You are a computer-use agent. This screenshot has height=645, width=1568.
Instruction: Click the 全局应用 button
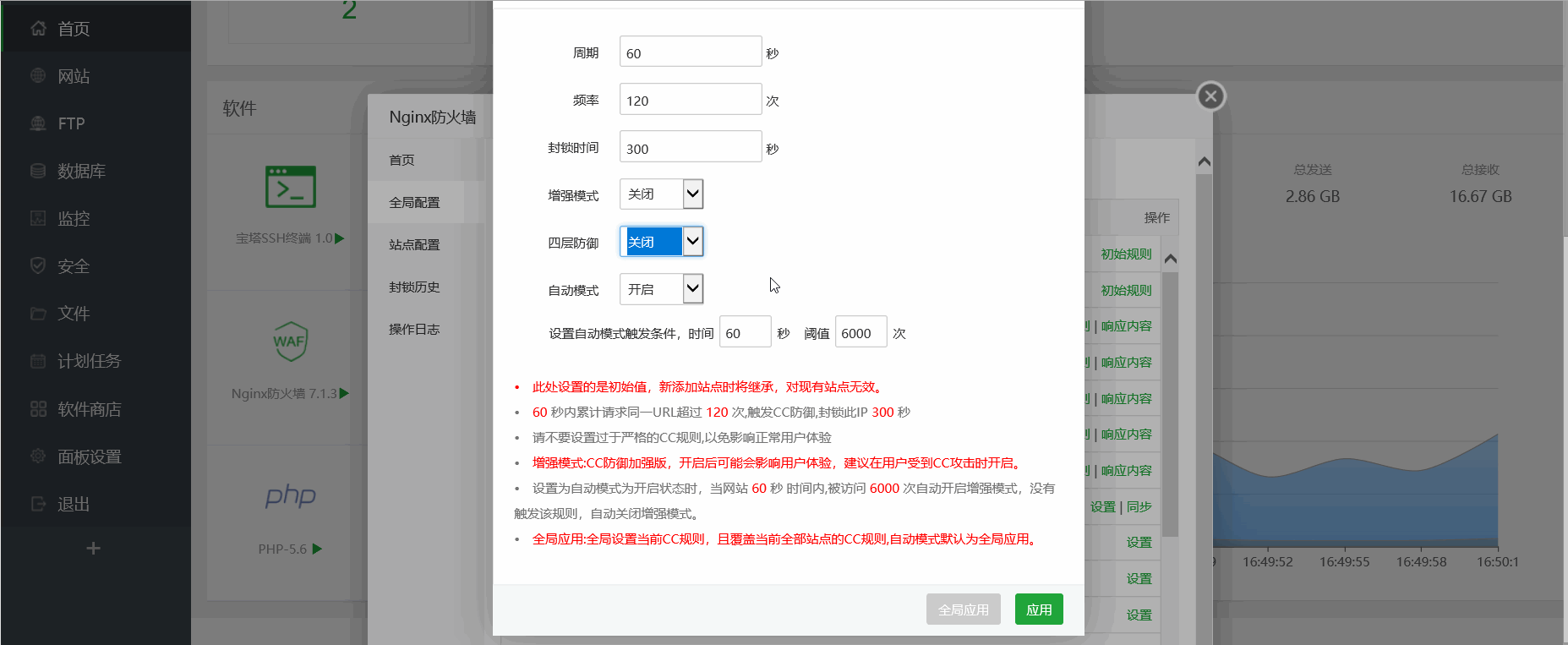click(964, 609)
